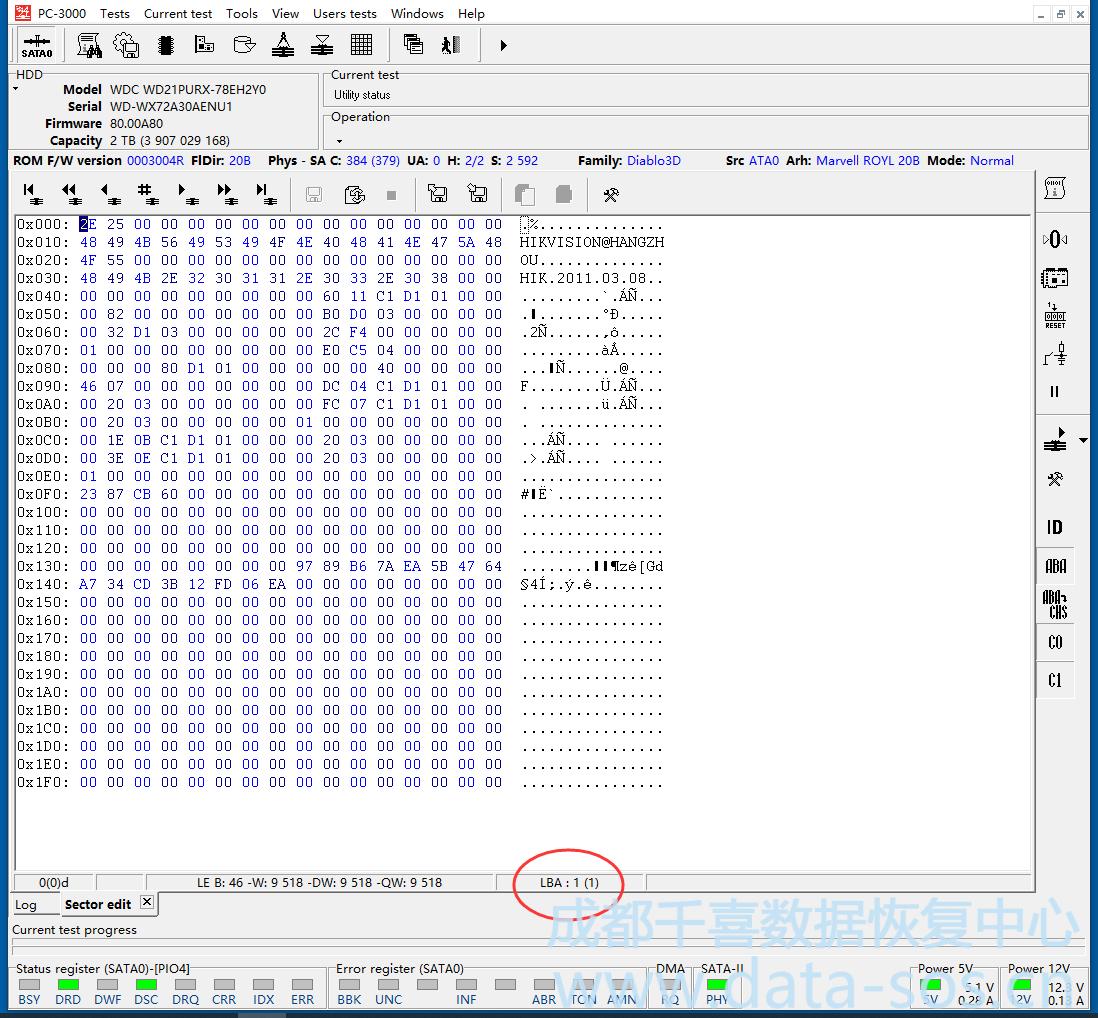
Task: Click the ROM F/W version 0003004R link
Action: 154,161
